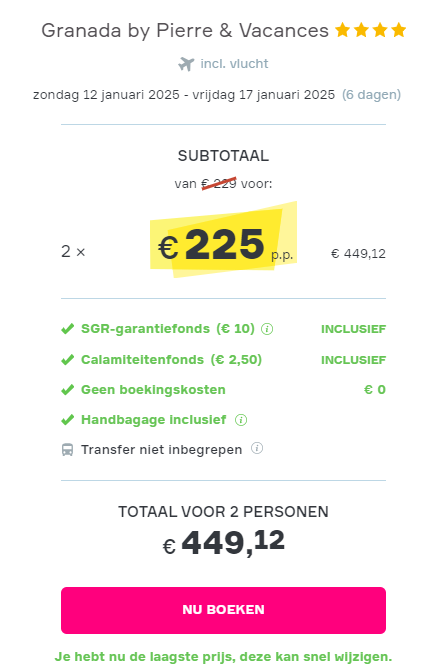Click the (6 dagen) duration text
Viewport: 440px width, 672px height.
(x=371, y=95)
